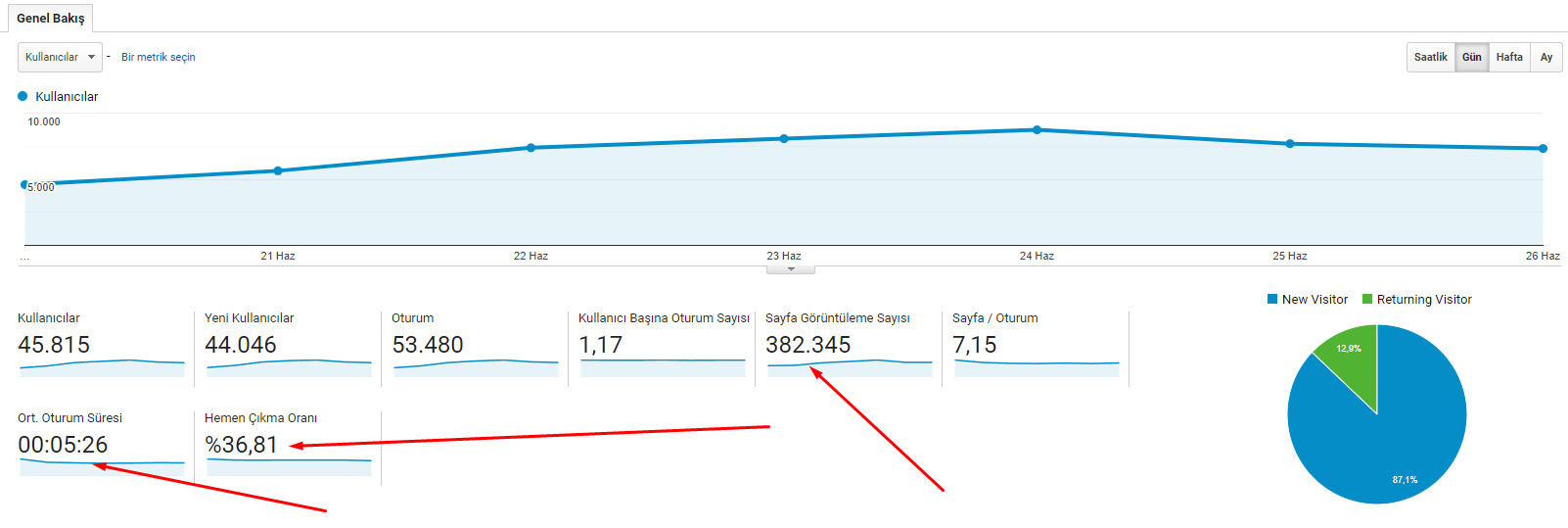
Task: Click the green Returning Visitor legend swatch
Action: [x=1367, y=300]
